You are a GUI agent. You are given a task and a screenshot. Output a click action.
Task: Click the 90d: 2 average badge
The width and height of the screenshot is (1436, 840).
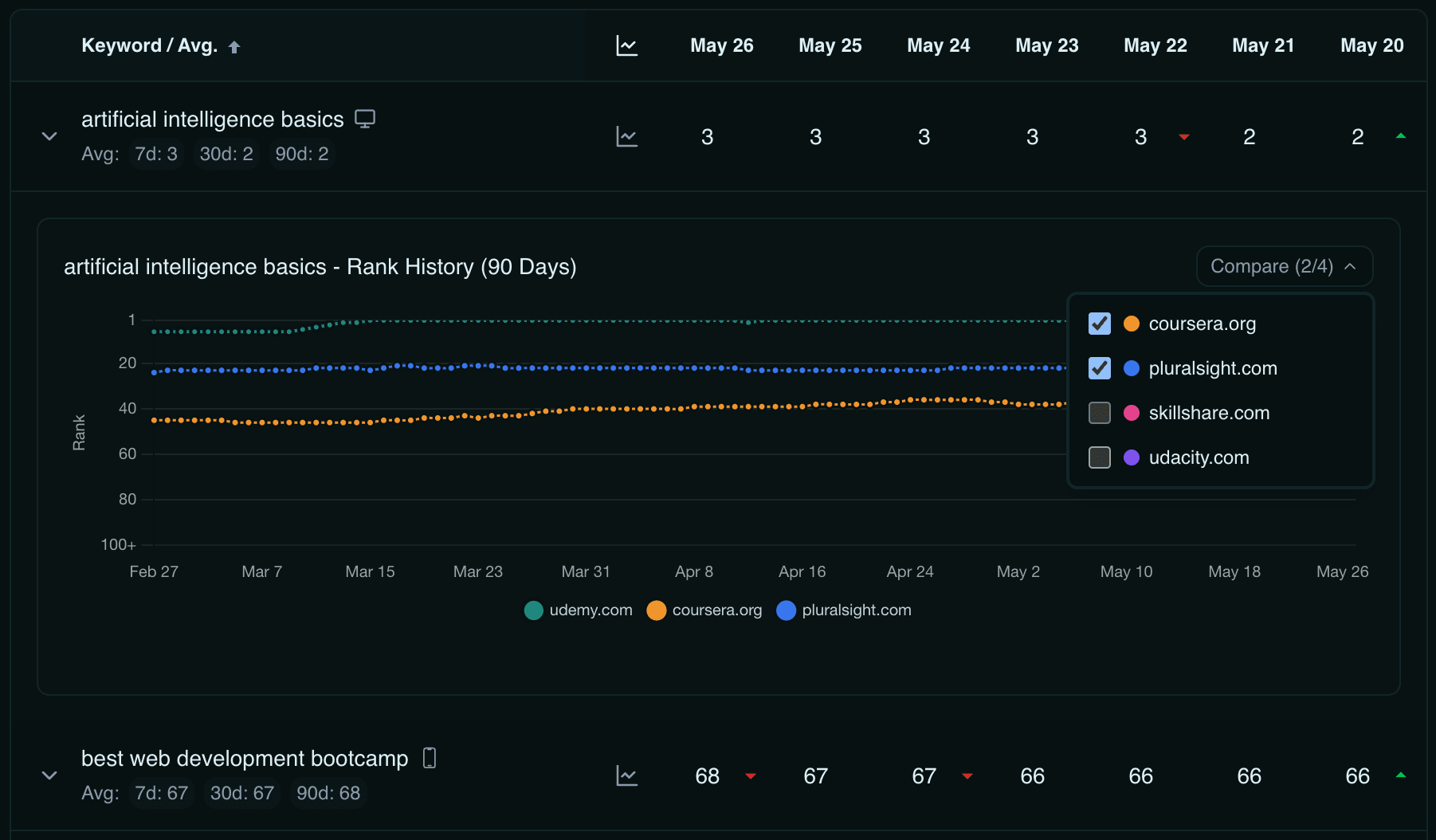(x=302, y=154)
